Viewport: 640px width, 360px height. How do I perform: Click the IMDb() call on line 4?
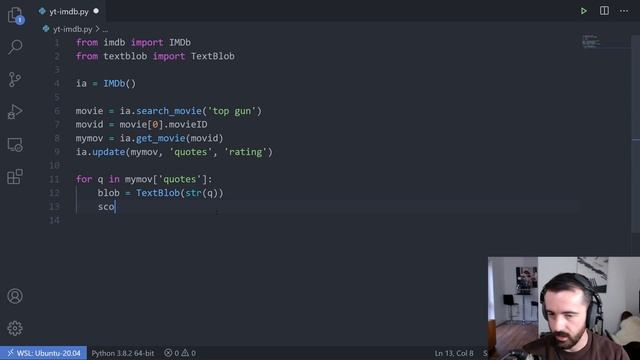pos(119,84)
